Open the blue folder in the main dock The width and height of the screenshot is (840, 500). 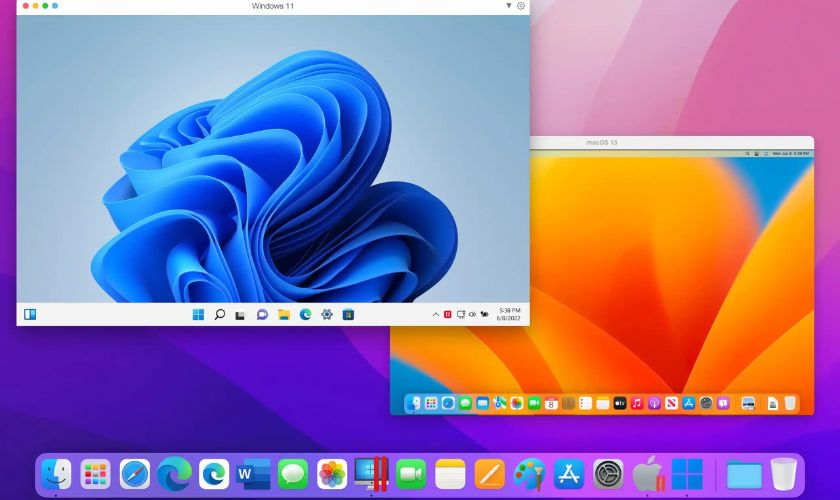pos(744,475)
